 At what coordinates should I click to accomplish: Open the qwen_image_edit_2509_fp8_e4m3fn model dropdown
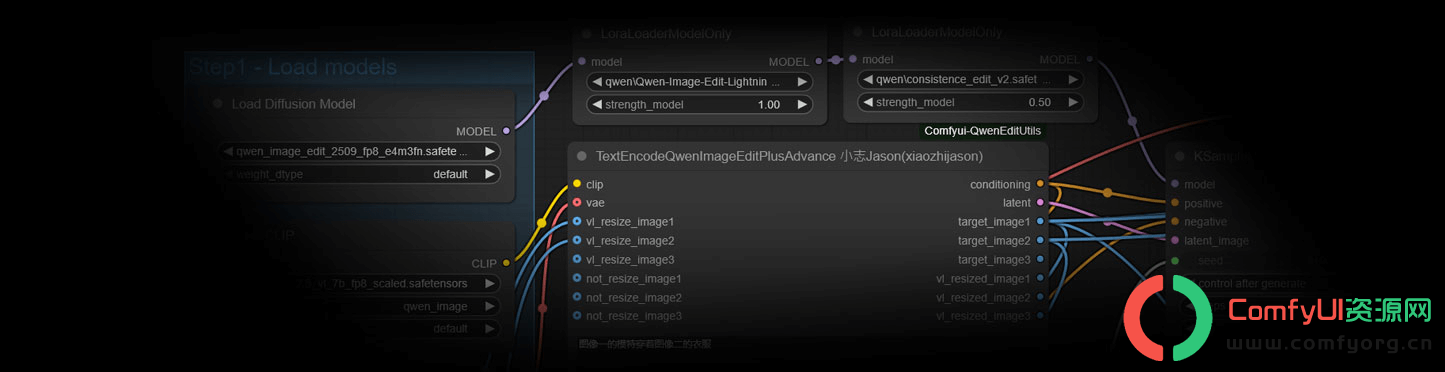[x=359, y=152]
